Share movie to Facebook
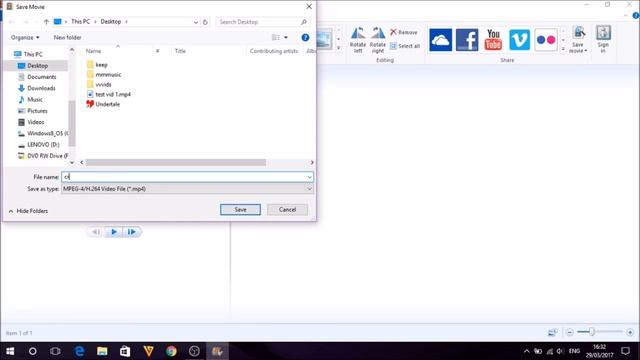640x360 pixels. pyautogui.click(x=467, y=40)
